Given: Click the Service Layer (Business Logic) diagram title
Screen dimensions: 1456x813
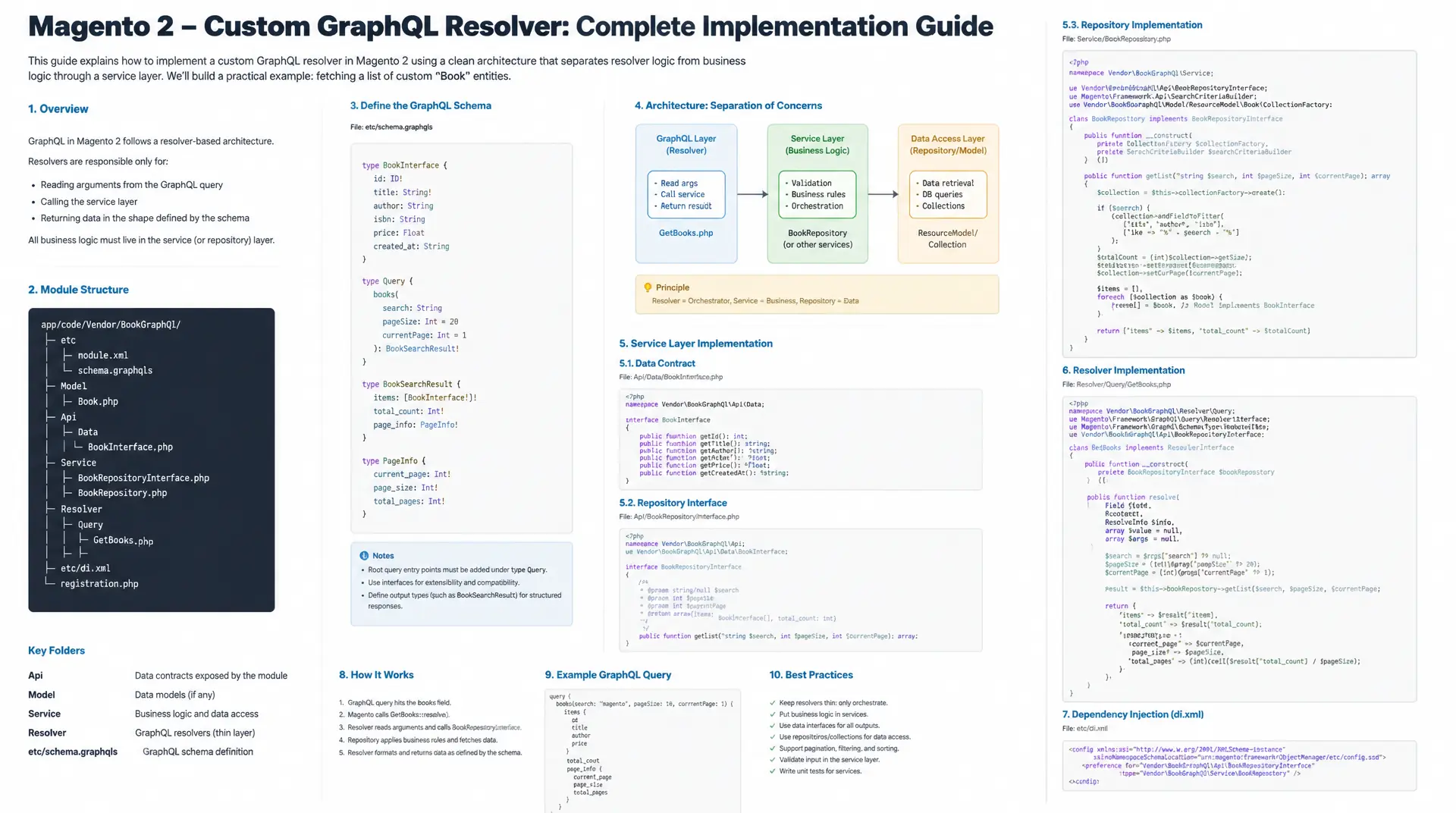Looking at the screenshot, I should [x=817, y=145].
